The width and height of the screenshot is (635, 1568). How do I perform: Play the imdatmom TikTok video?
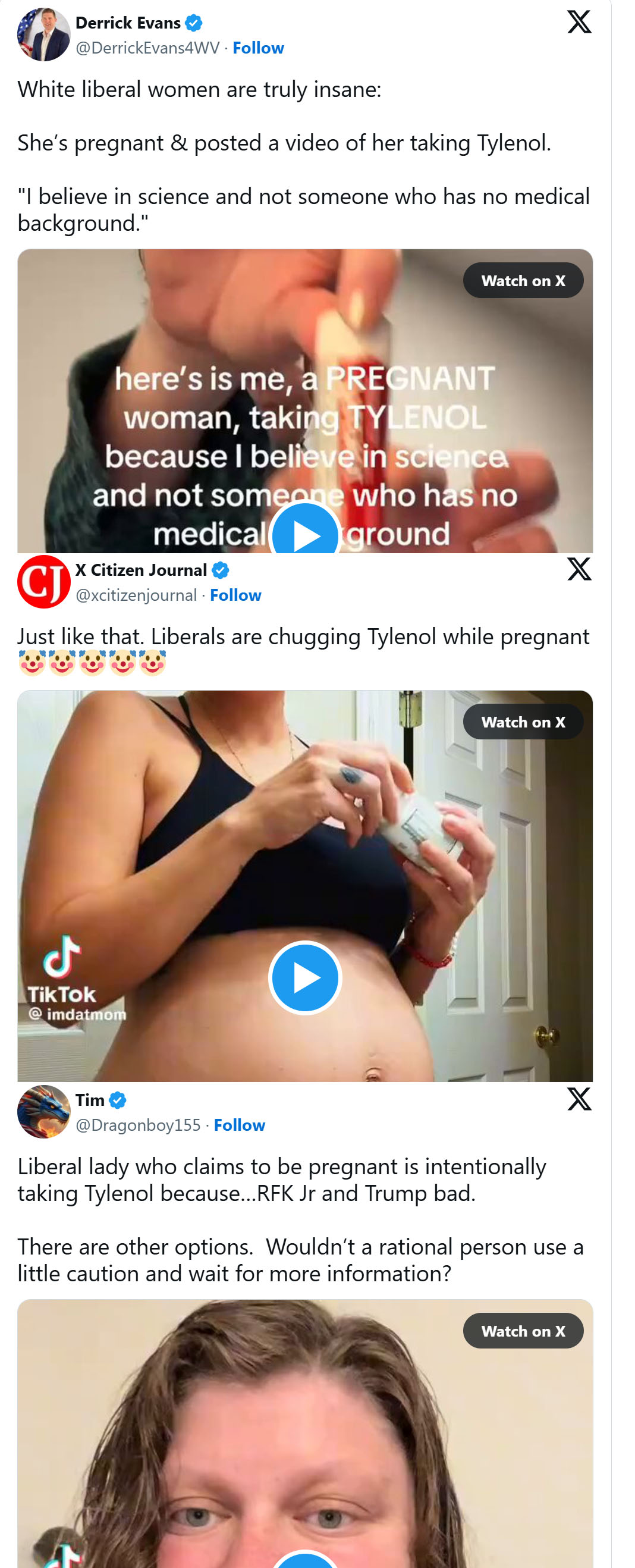[x=305, y=978]
